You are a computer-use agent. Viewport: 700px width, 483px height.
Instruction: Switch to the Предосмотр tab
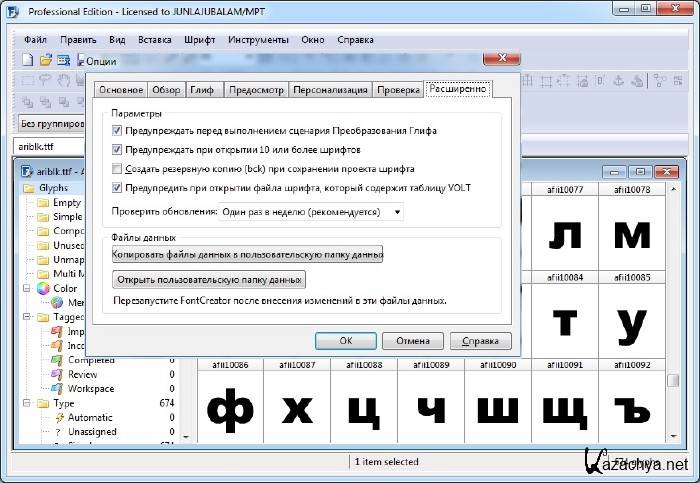[x=255, y=90]
